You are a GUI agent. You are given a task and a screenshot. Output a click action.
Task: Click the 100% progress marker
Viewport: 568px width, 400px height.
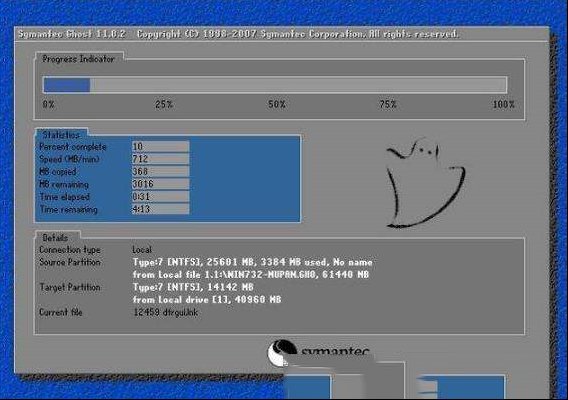504,104
